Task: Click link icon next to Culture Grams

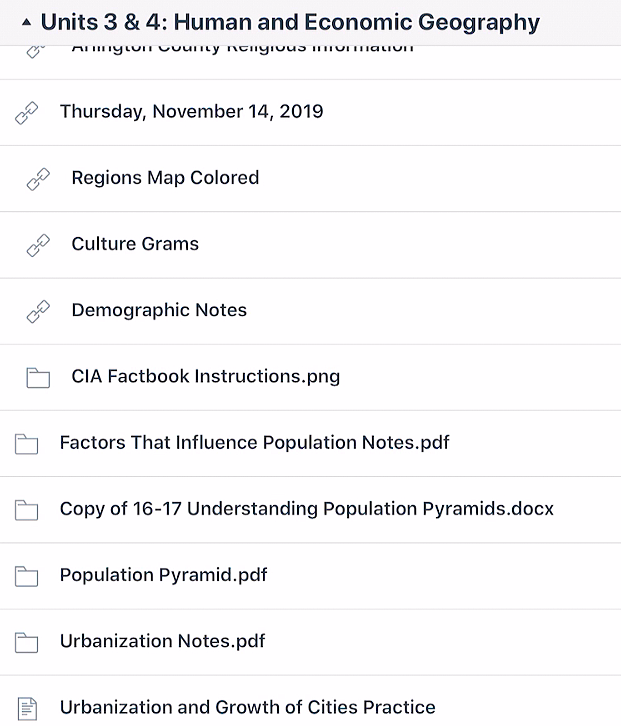Action: pyautogui.click(x=38, y=245)
